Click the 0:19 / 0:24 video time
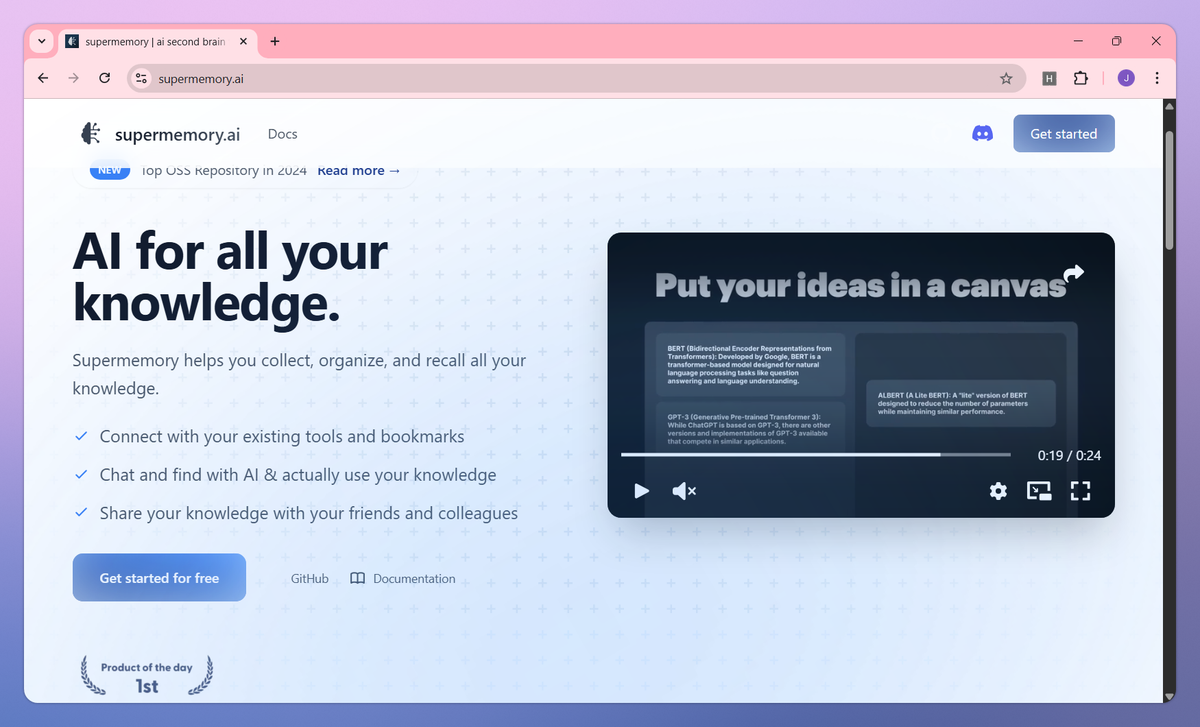 click(1069, 455)
